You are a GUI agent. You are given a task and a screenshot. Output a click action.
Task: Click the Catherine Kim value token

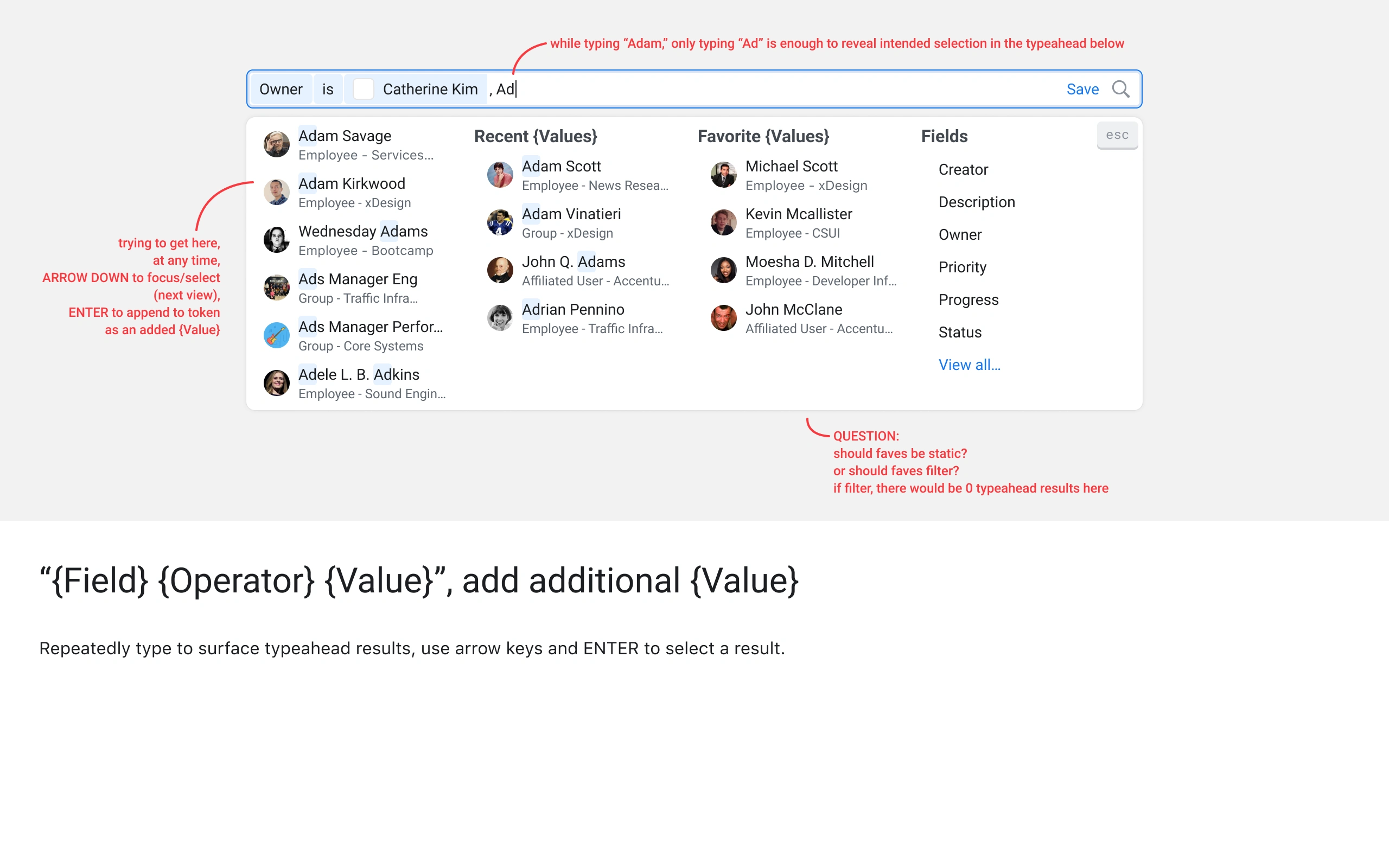tap(430, 89)
